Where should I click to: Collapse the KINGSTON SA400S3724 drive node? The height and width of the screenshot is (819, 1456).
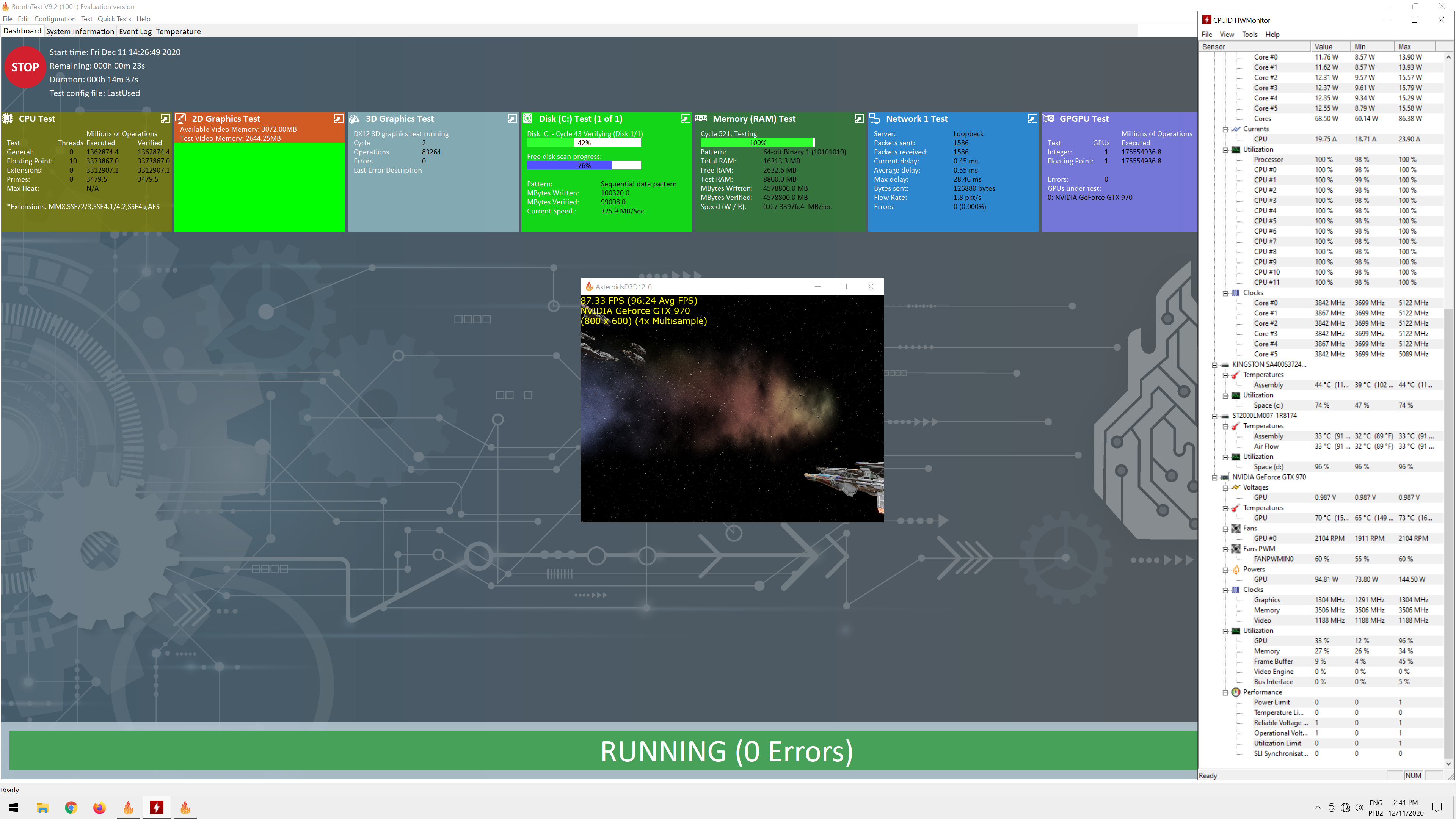click(1214, 364)
